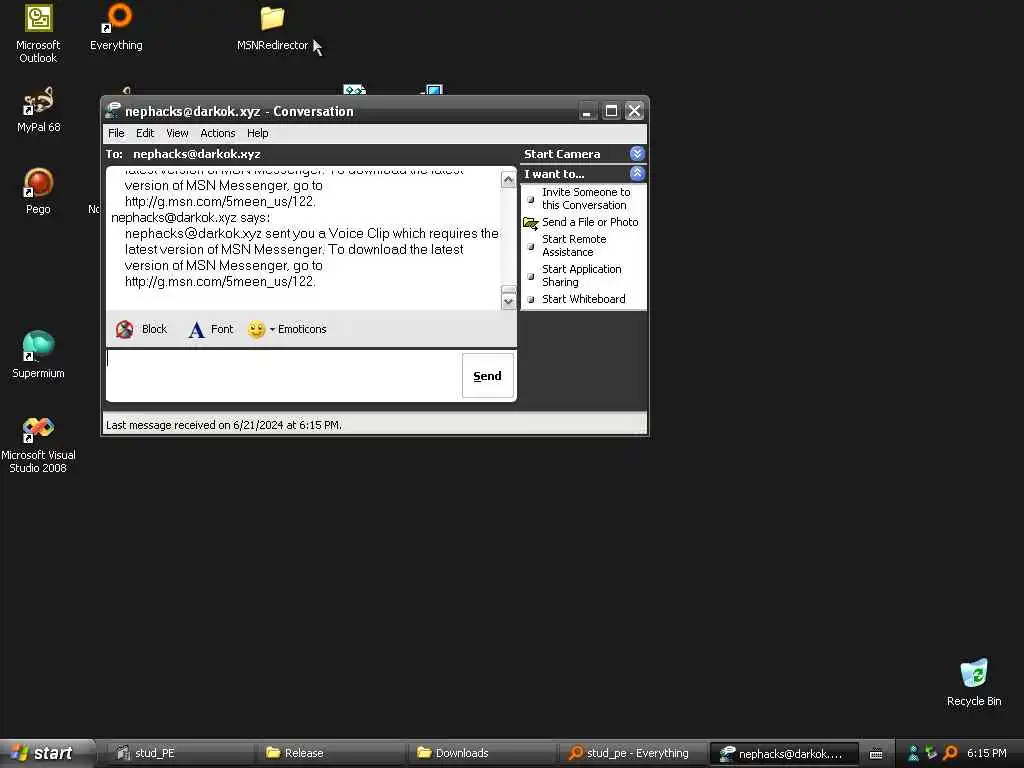Click the Block contact icon

tap(125, 329)
